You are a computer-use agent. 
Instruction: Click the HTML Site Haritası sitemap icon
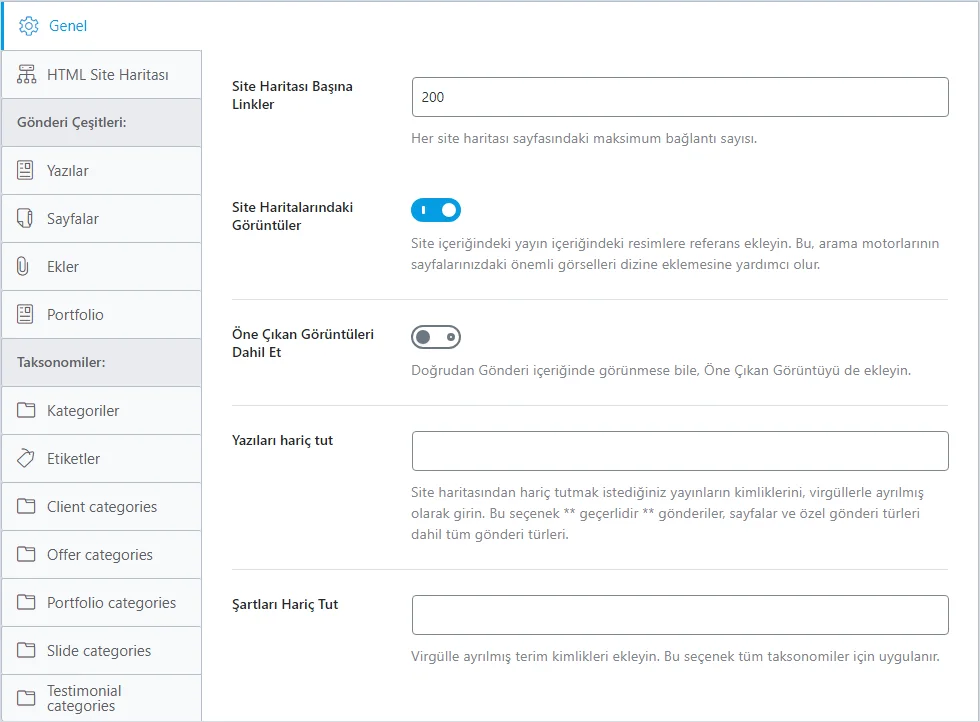pos(26,74)
